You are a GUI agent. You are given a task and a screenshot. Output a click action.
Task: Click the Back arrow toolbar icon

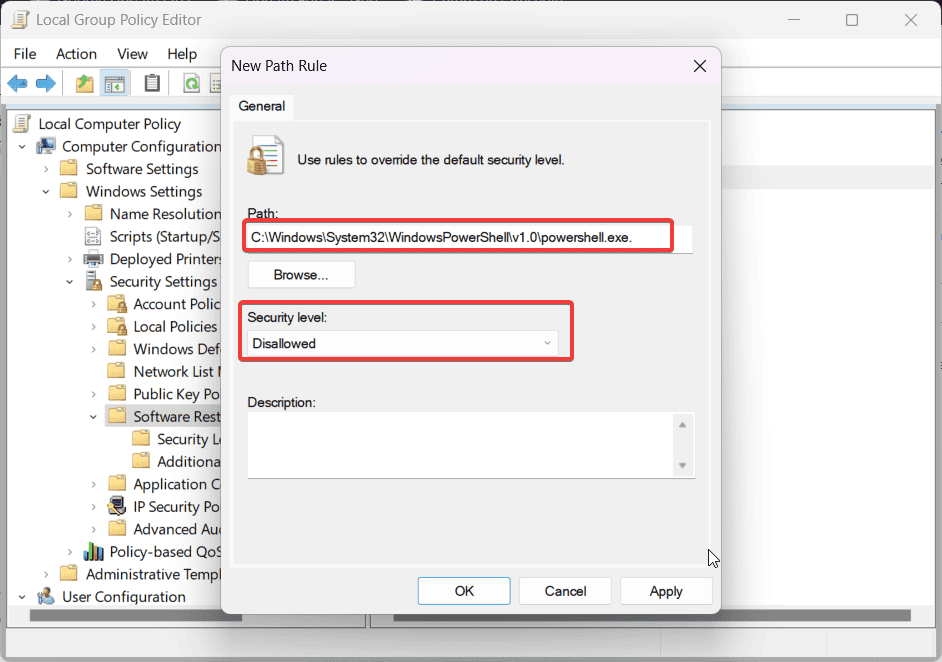coord(17,83)
